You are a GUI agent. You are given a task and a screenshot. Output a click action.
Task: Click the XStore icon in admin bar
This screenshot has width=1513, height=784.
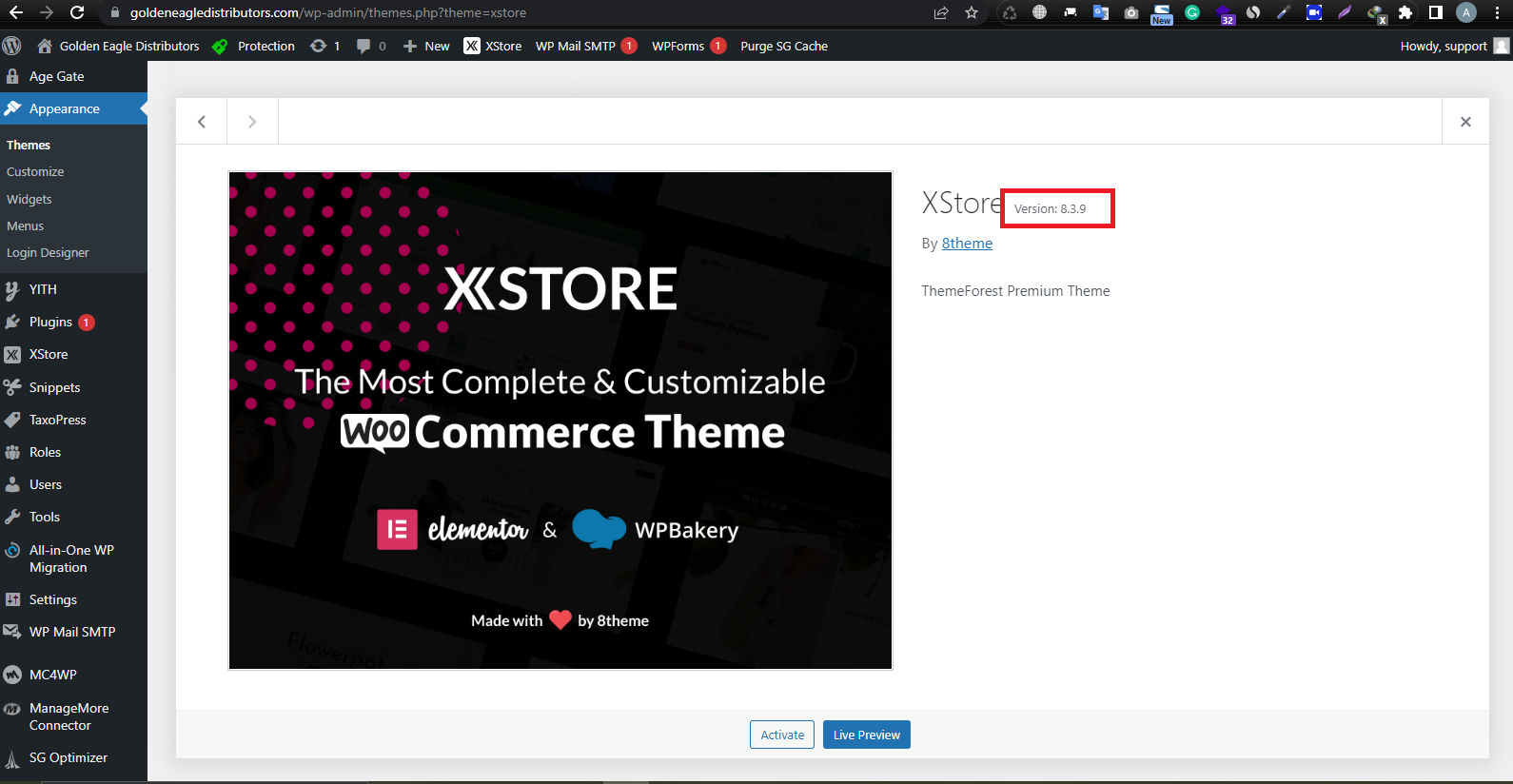tap(472, 46)
